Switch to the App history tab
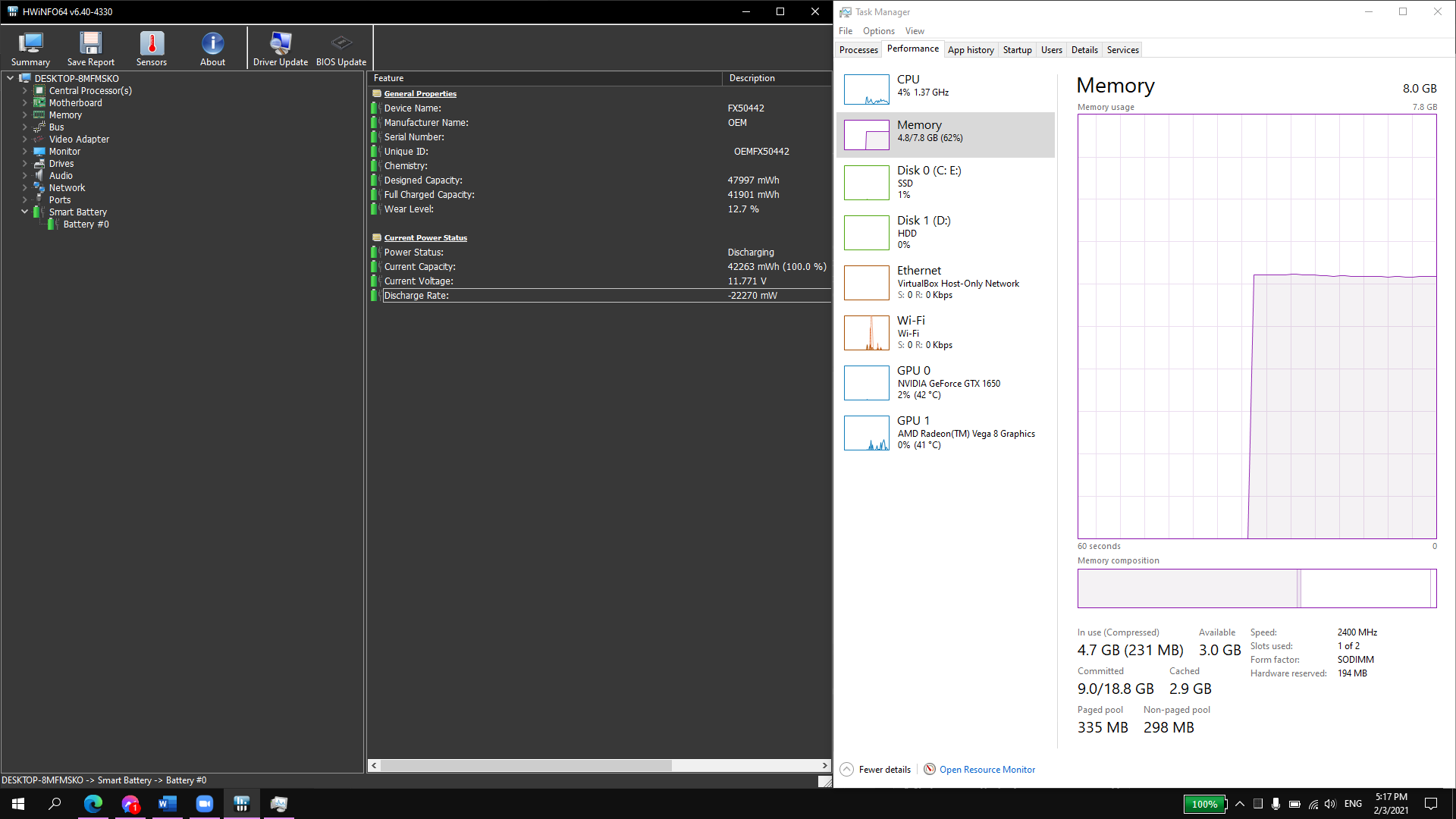 [971, 50]
